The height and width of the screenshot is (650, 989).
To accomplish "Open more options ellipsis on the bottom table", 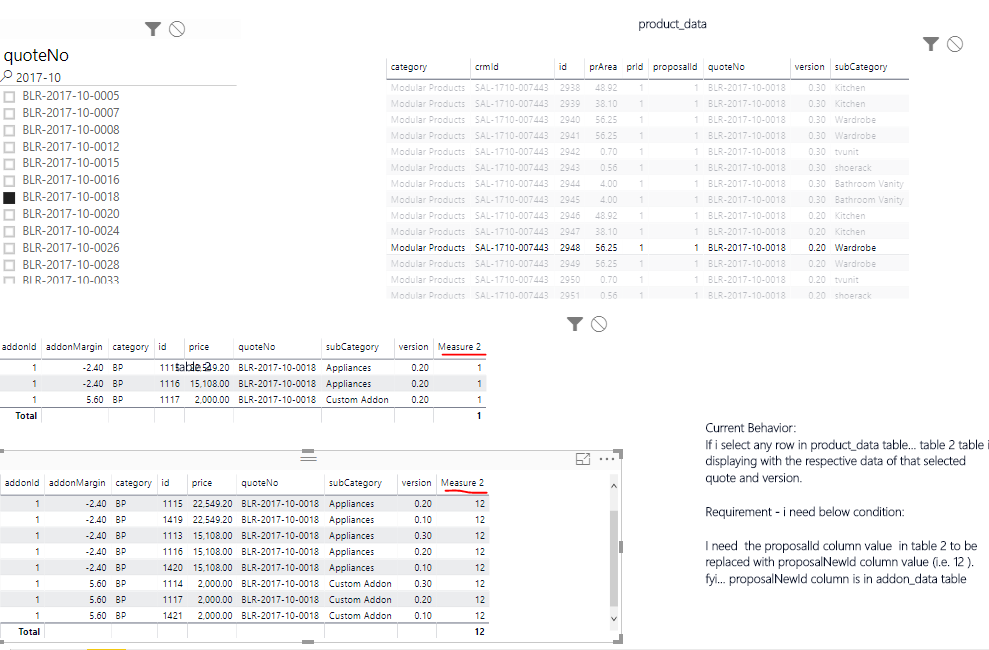I will tap(607, 459).
